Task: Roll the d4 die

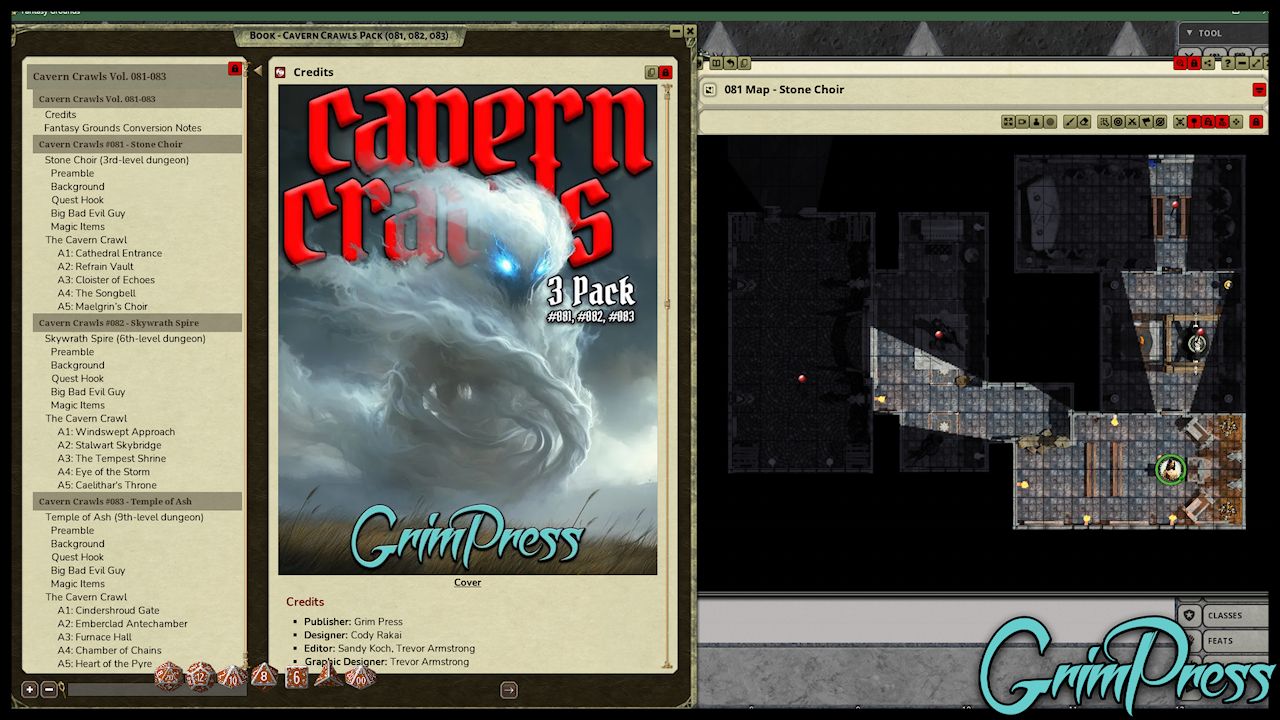Action: pos(328,675)
